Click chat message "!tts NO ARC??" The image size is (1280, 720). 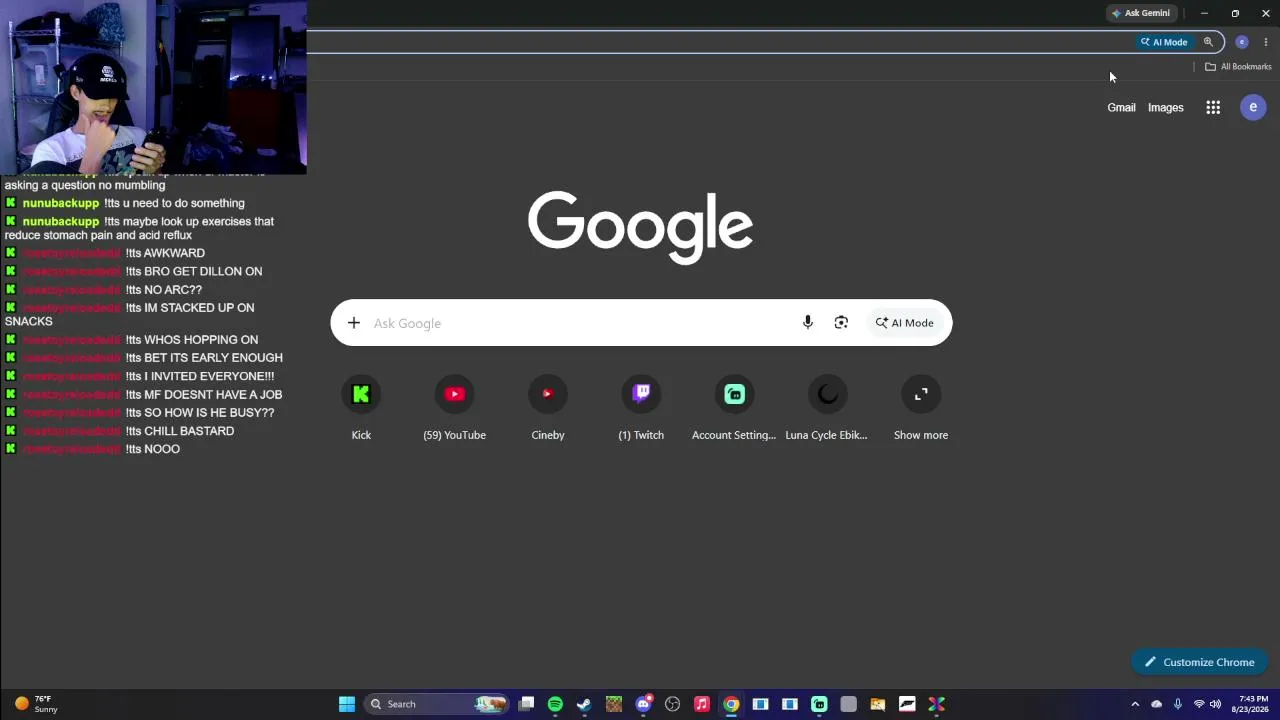pos(164,290)
